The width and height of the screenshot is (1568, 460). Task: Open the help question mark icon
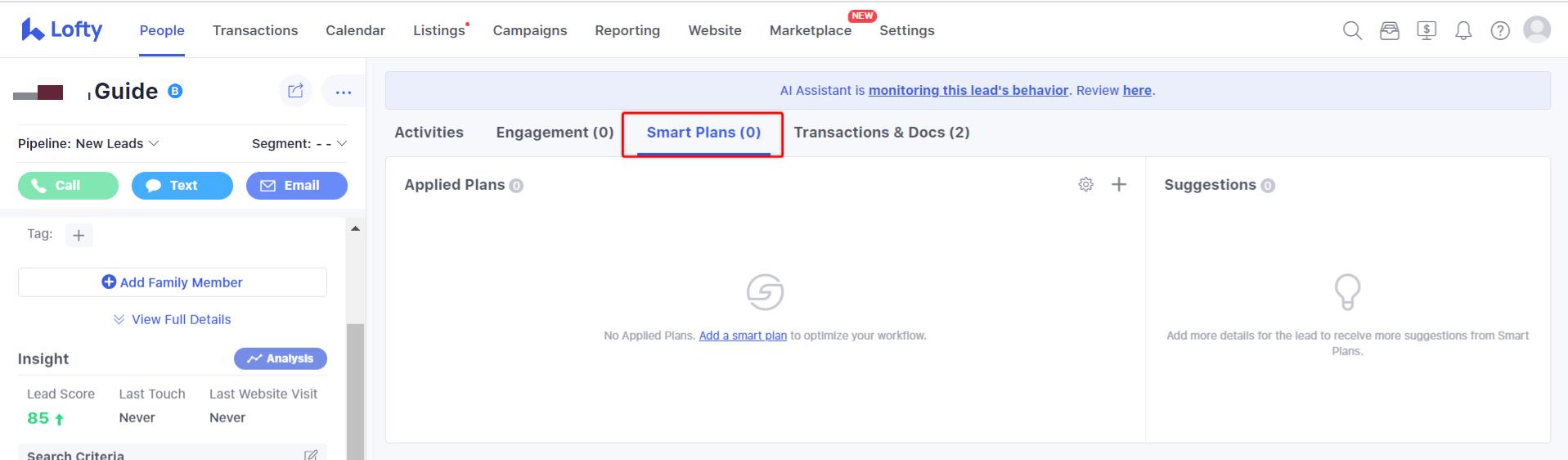[x=1500, y=31]
